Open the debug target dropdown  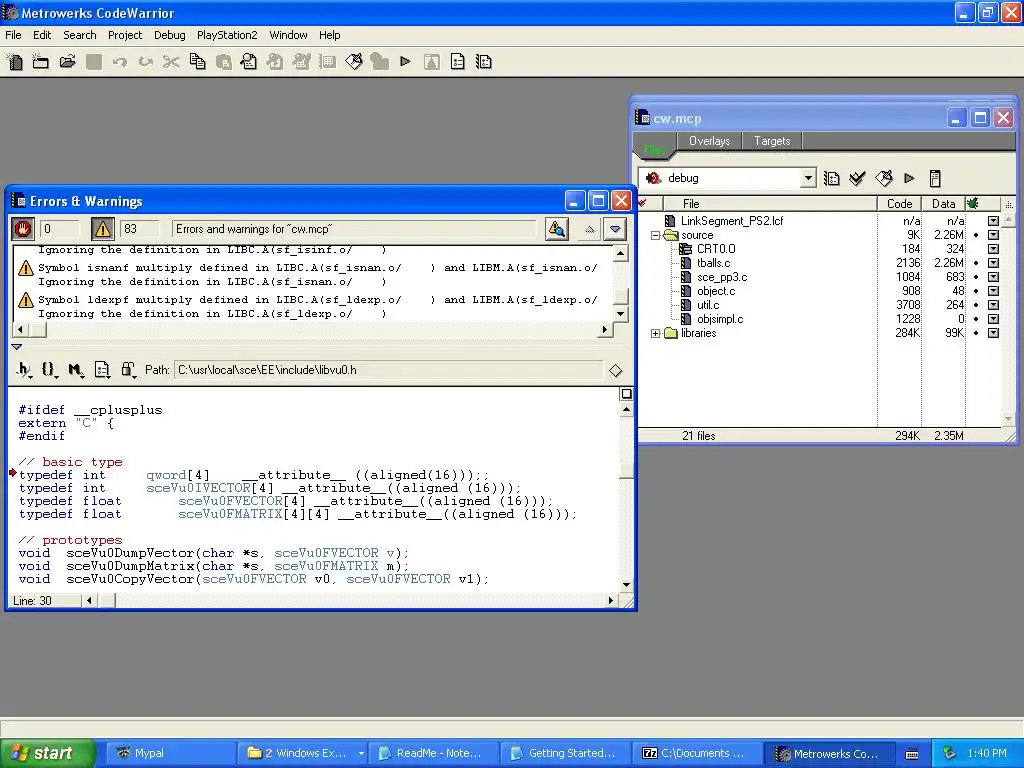808,178
